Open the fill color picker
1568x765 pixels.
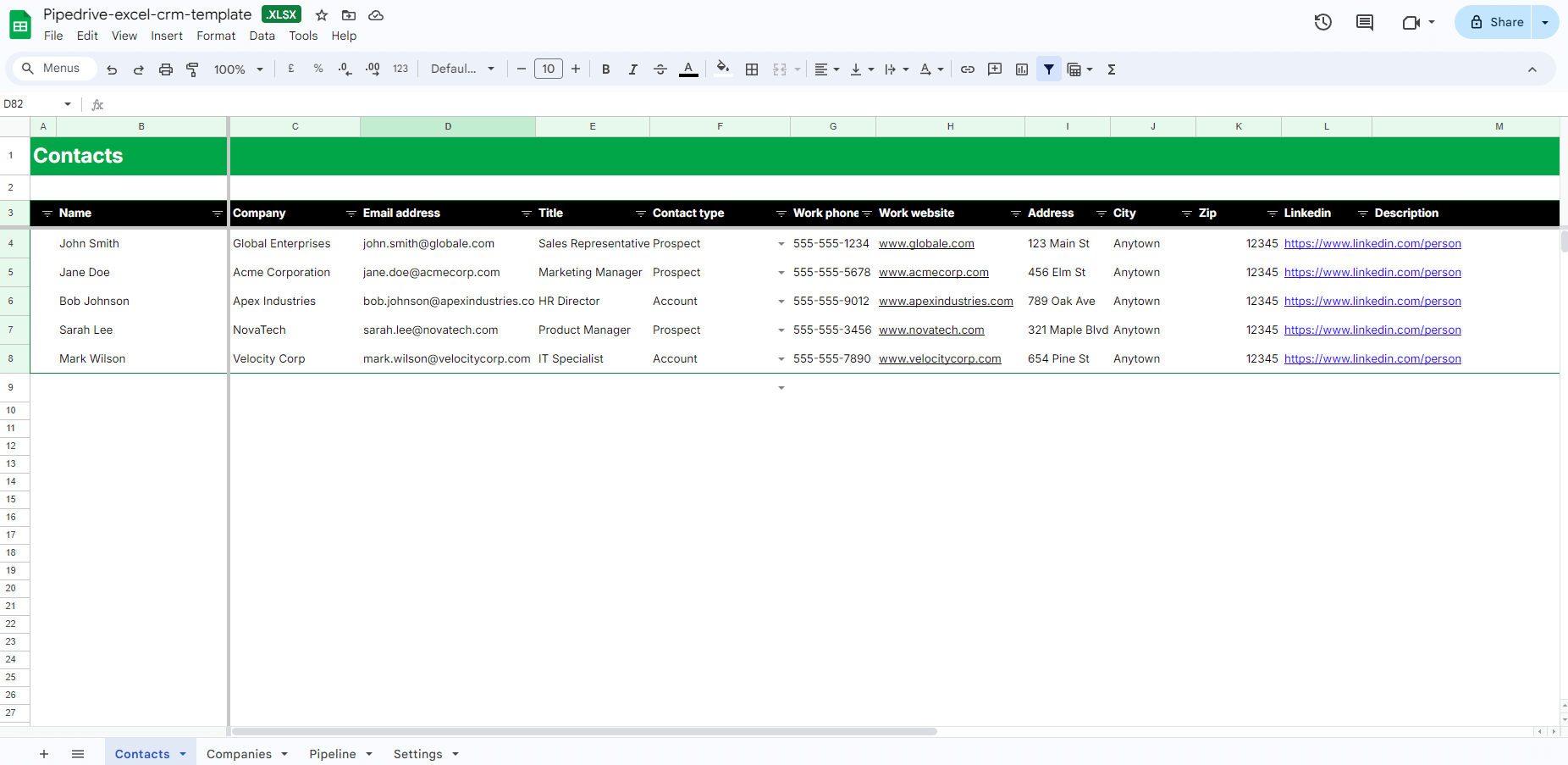[722, 69]
